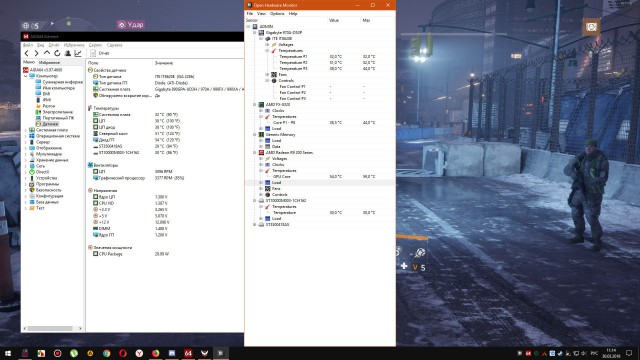Expand the ST3500418AS drive node
This screenshot has height=360, width=640.
(255, 224)
